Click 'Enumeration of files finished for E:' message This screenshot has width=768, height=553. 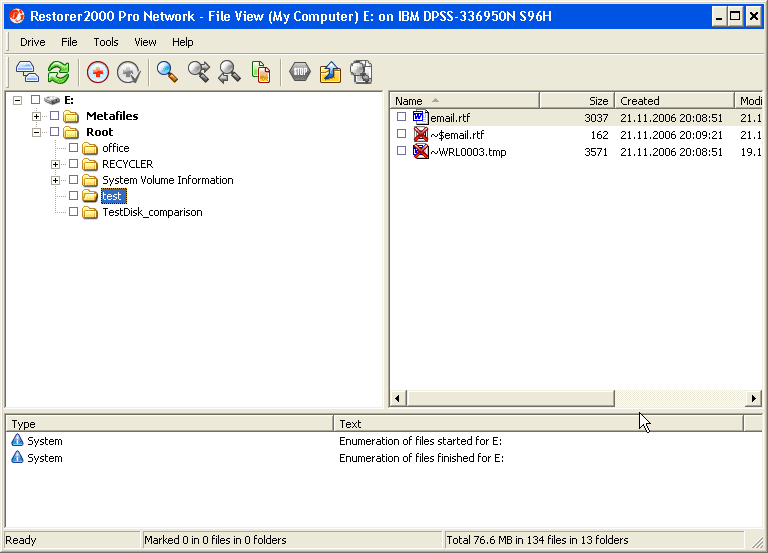tap(421, 458)
